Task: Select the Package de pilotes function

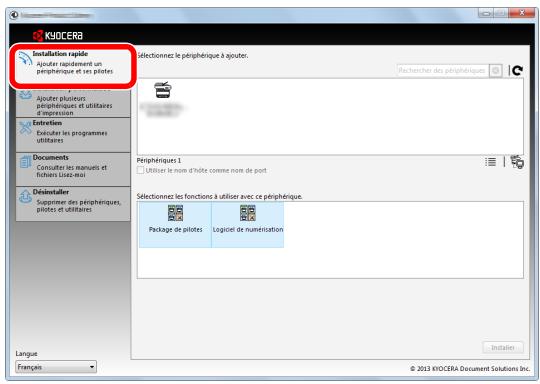Action: [x=175, y=225]
